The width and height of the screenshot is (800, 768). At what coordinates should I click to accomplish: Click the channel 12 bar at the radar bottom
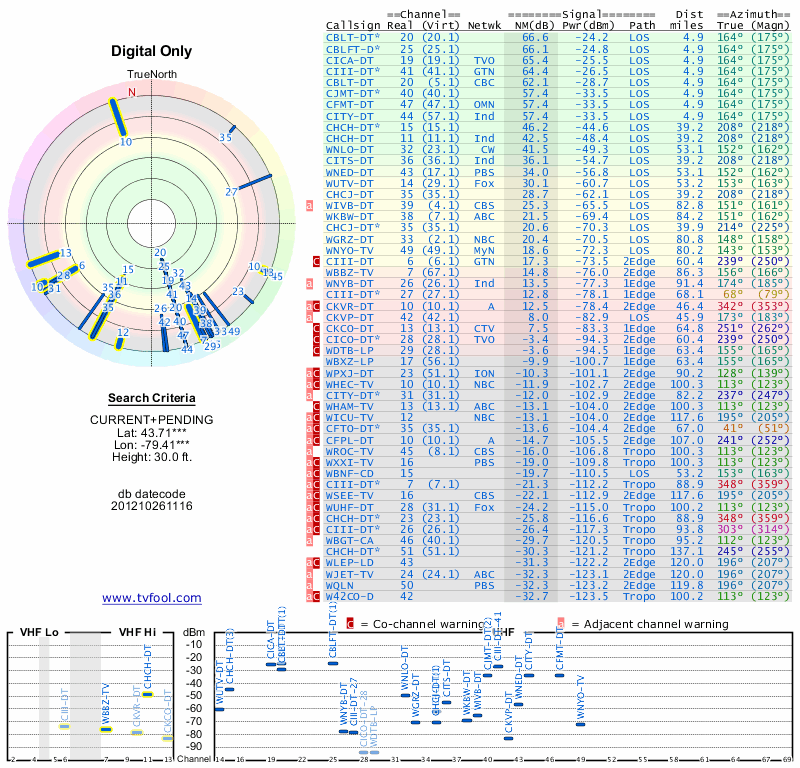[119, 344]
